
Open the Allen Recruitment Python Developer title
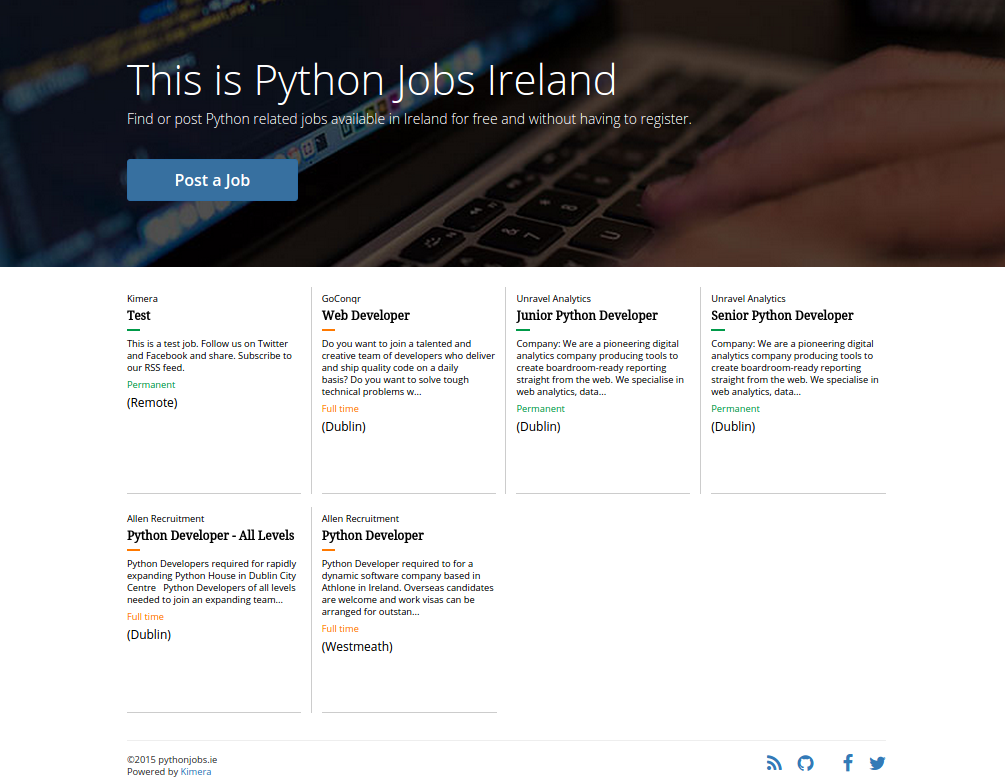click(x=372, y=535)
